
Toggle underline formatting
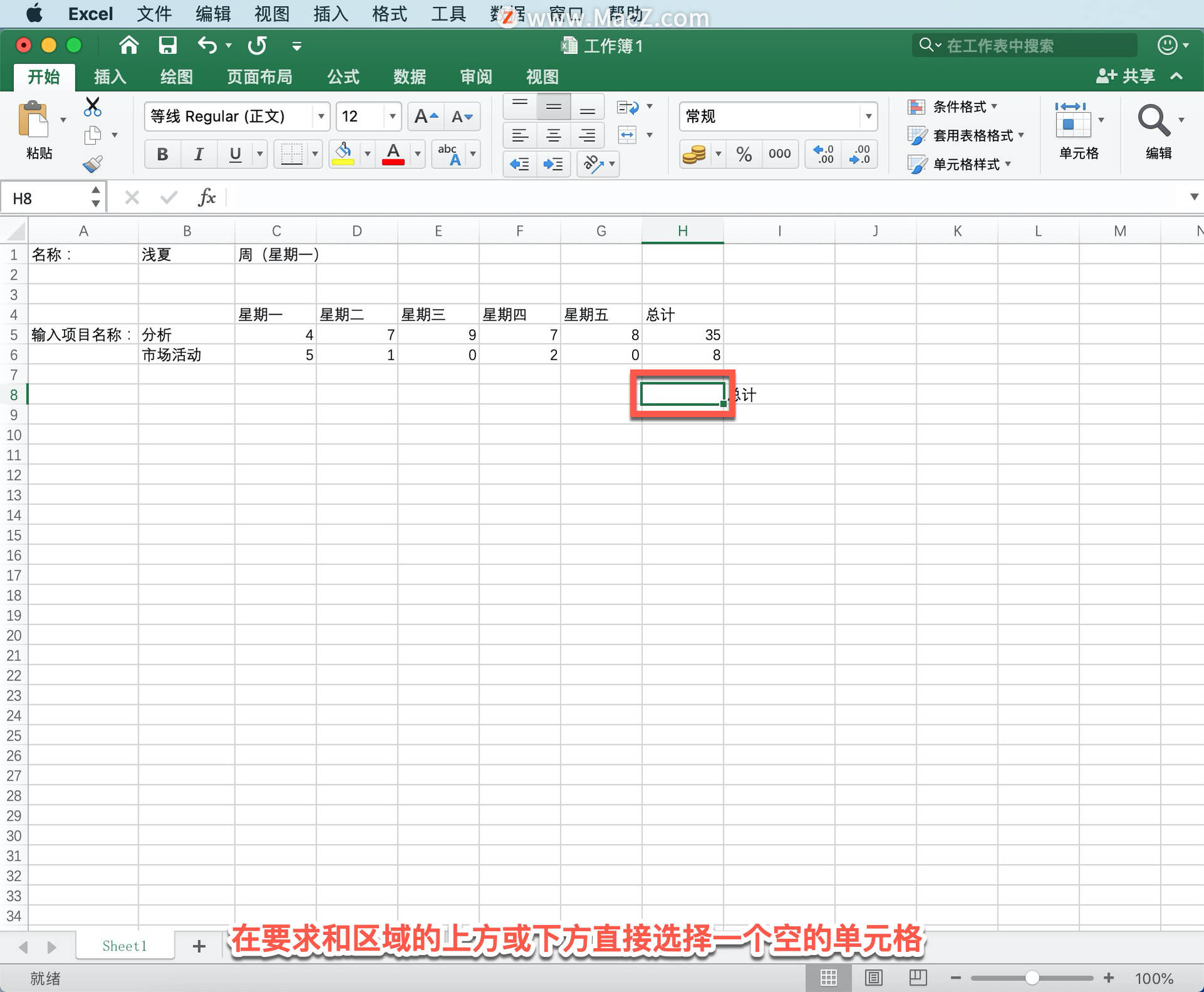tap(235, 154)
